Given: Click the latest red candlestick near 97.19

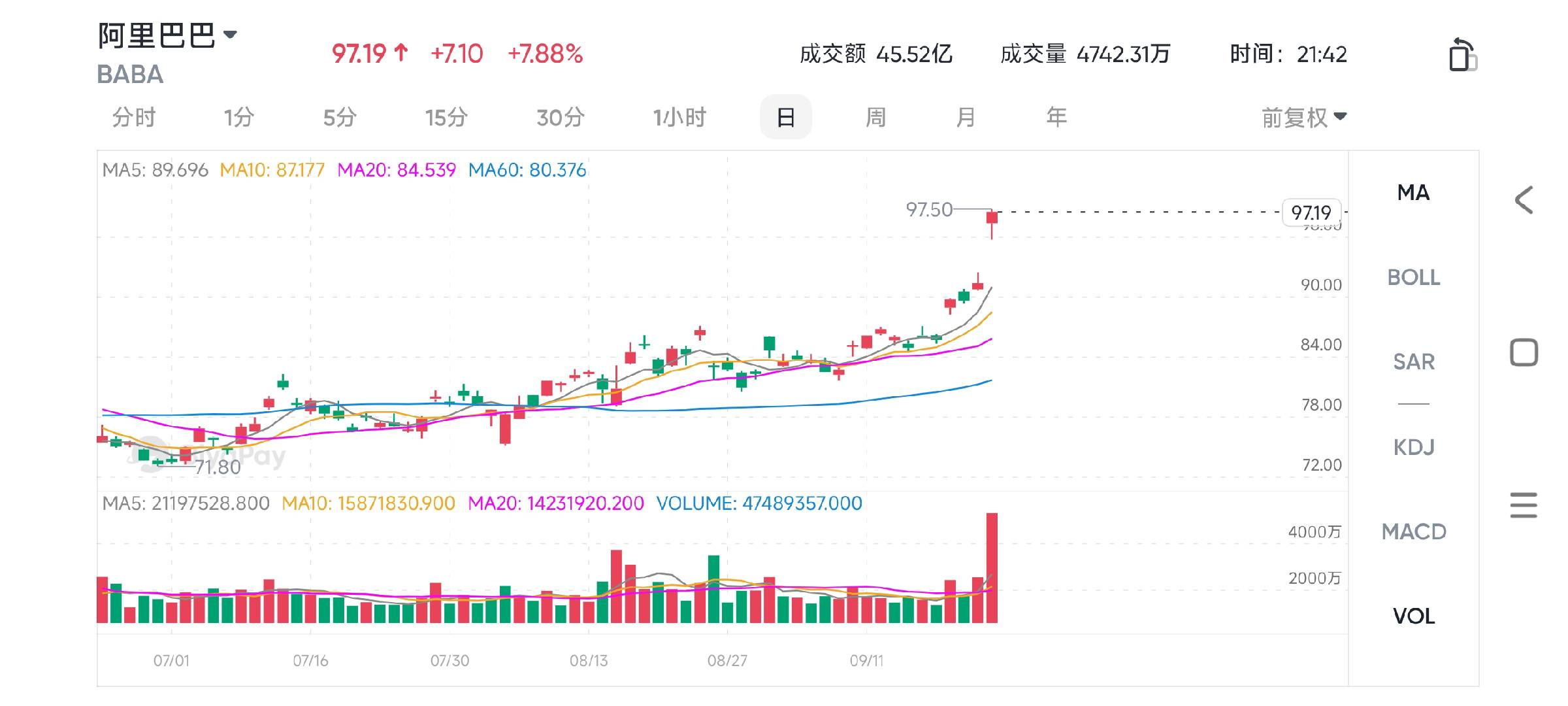Looking at the screenshot, I should 992,218.
